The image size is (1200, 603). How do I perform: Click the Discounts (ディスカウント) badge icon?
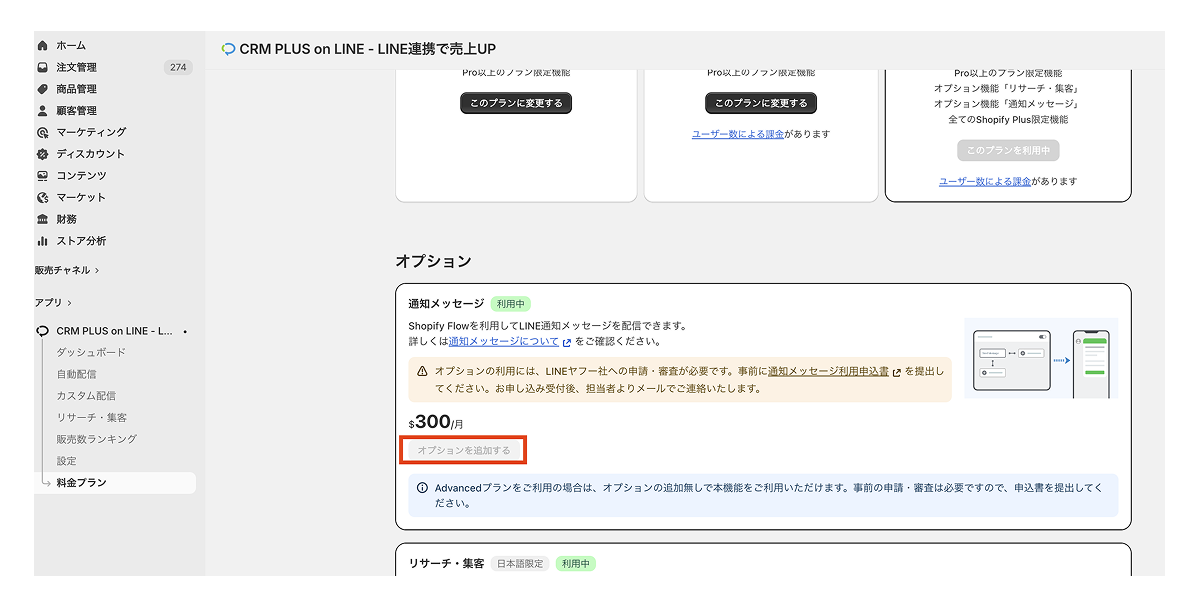tap(42, 154)
